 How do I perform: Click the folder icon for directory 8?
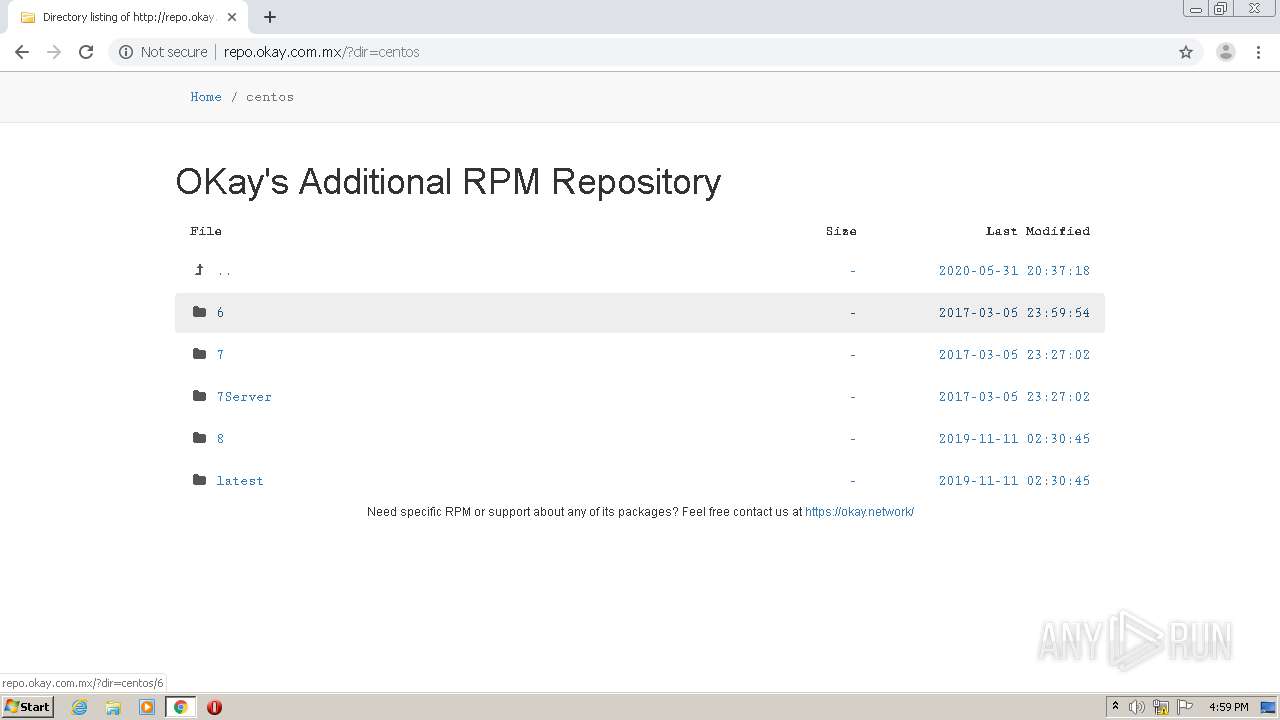(200, 438)
